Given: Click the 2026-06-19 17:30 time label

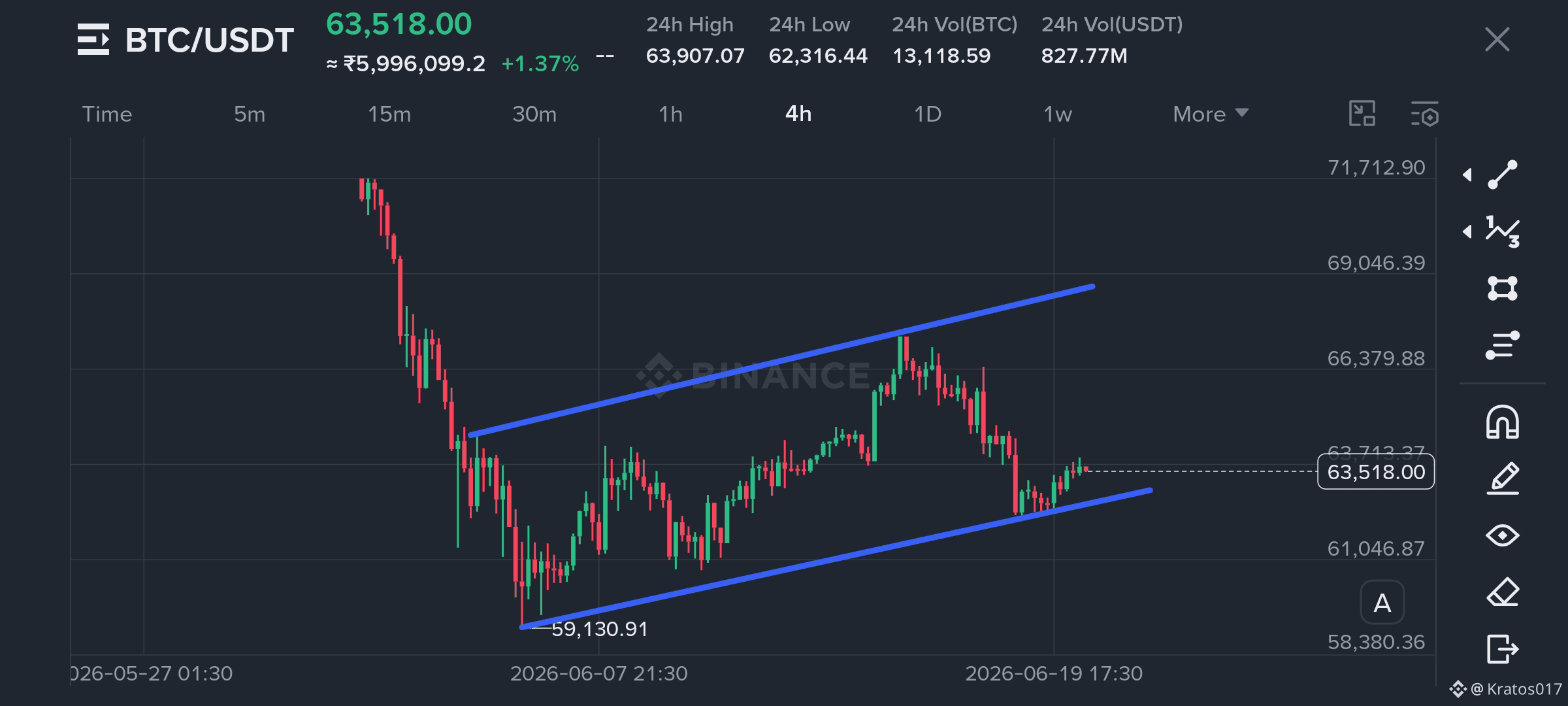Looking at the screenshot, I should coord(1054,673).
